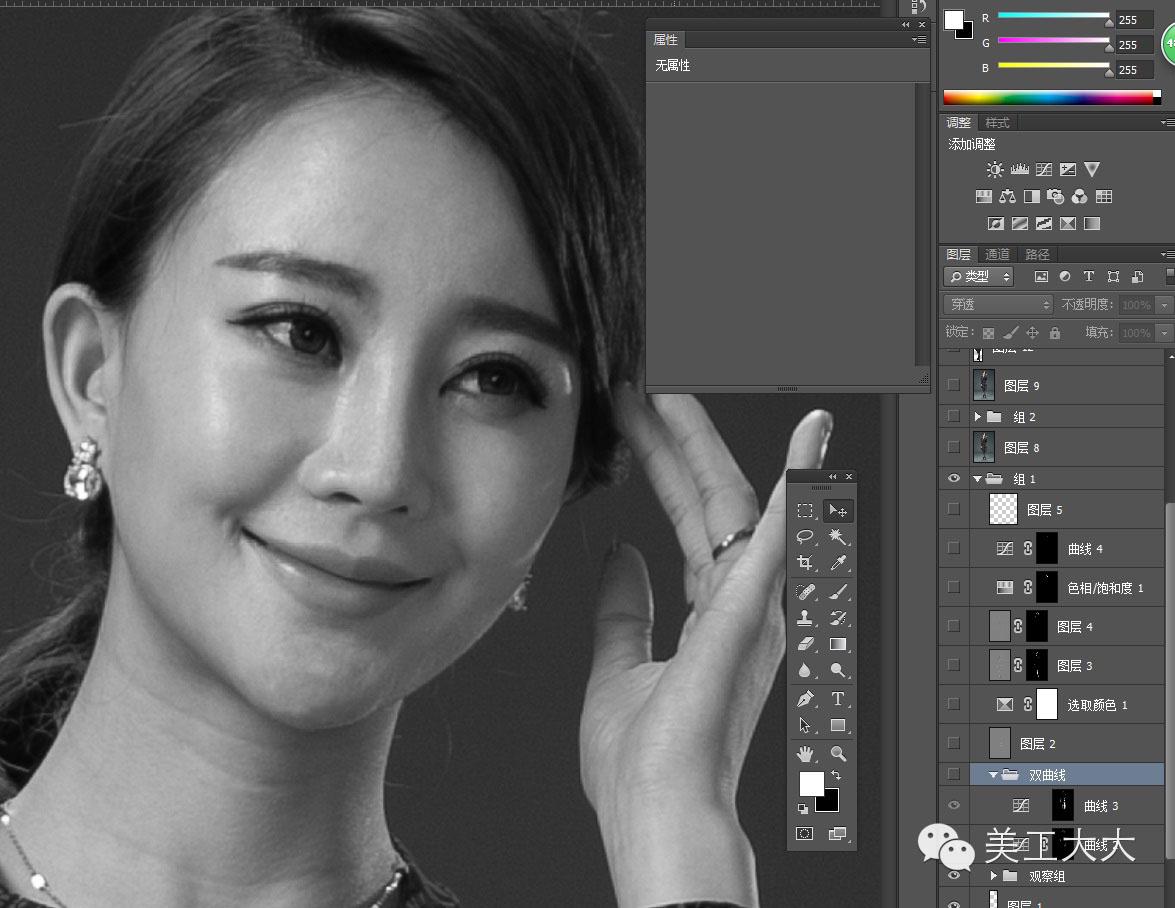Select the Type tool
The height and width of the screenshot is (908, 1175).
click(x=838, y=699)
